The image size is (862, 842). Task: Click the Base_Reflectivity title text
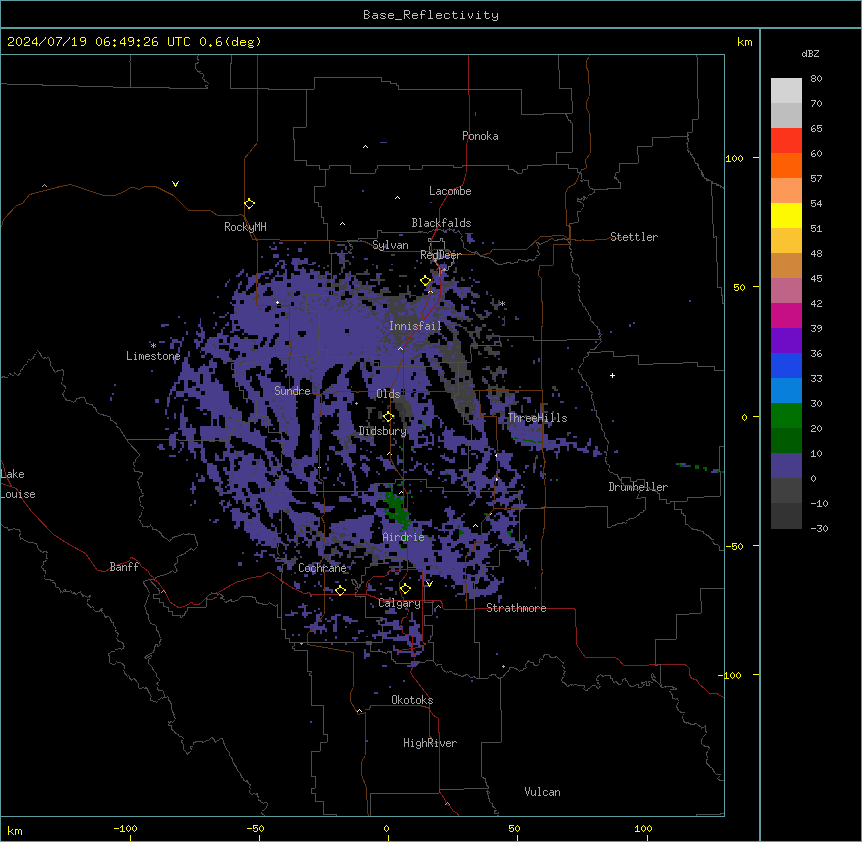431,15
